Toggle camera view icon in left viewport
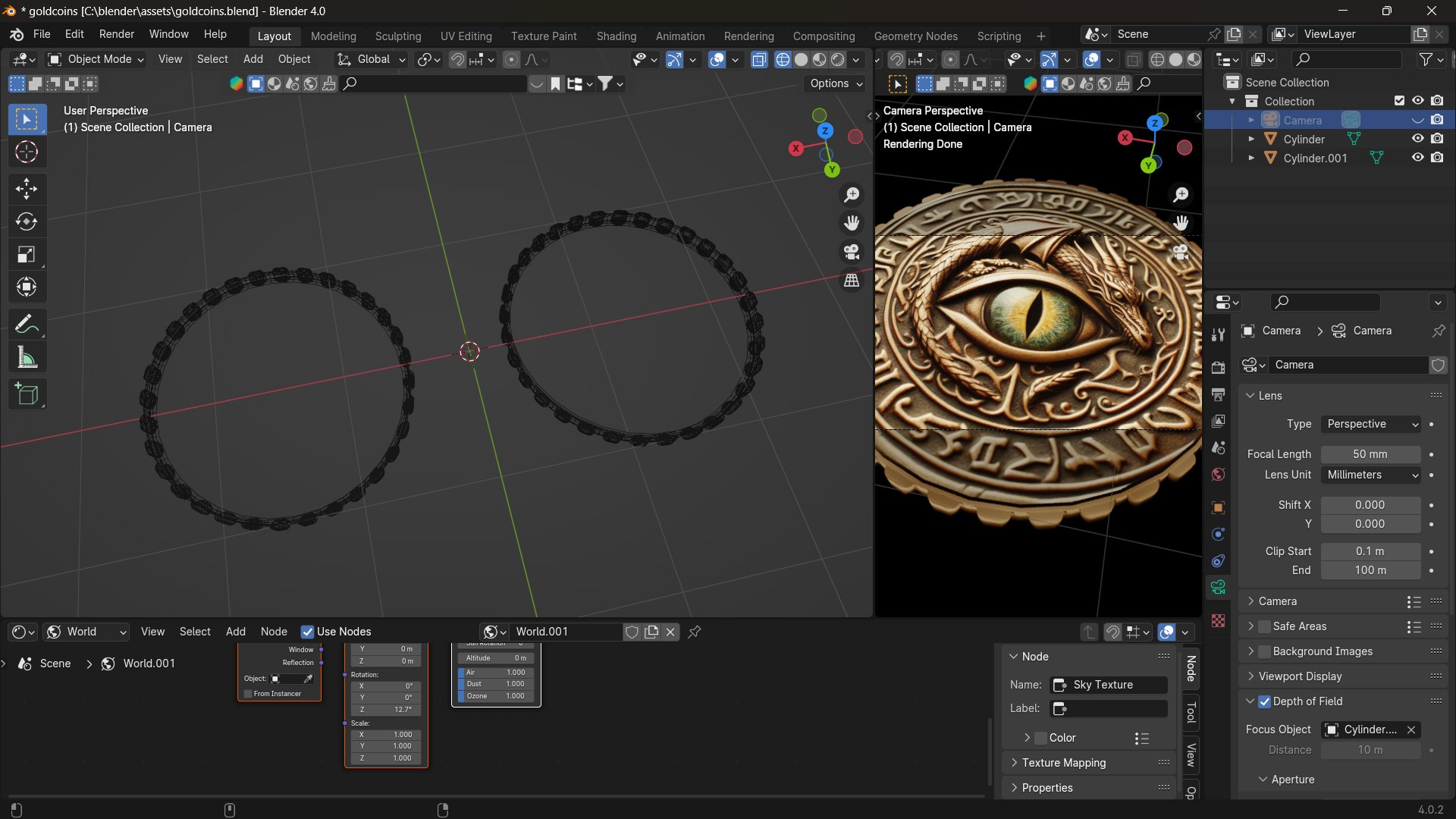 click(852, 252)
